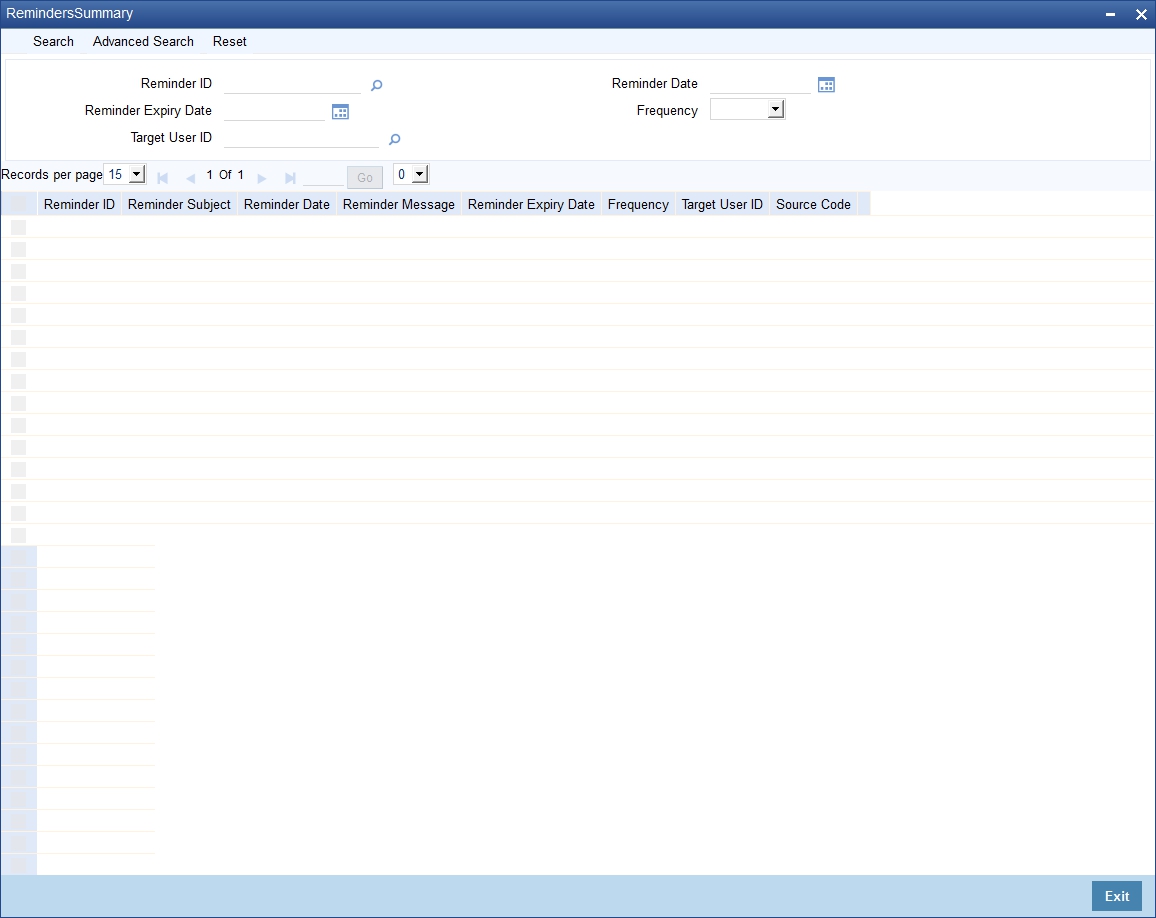The height and width of the screenshot is (918, 1156).
Task: Click the page number field beside Go
Action: pyautogui.click(x=323, y=177)
